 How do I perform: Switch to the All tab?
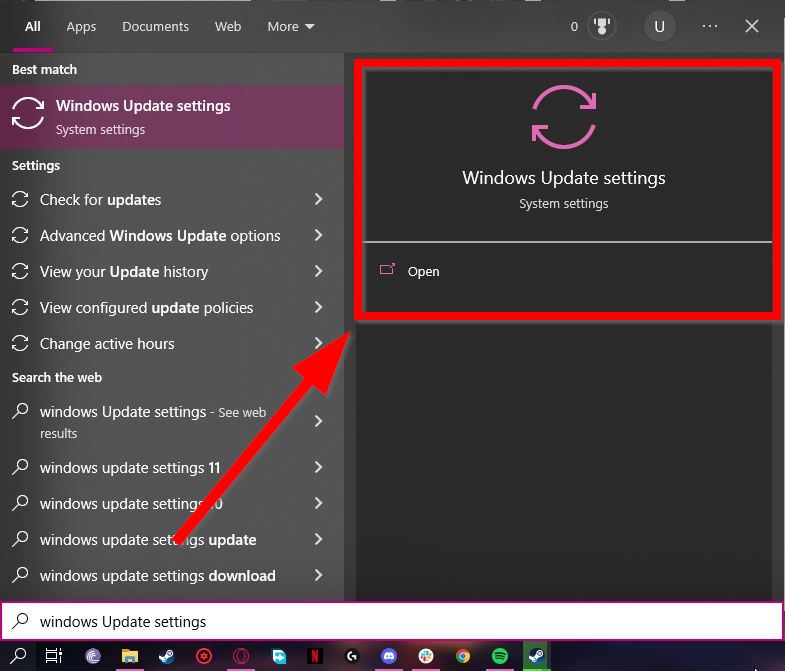[33, 27]
